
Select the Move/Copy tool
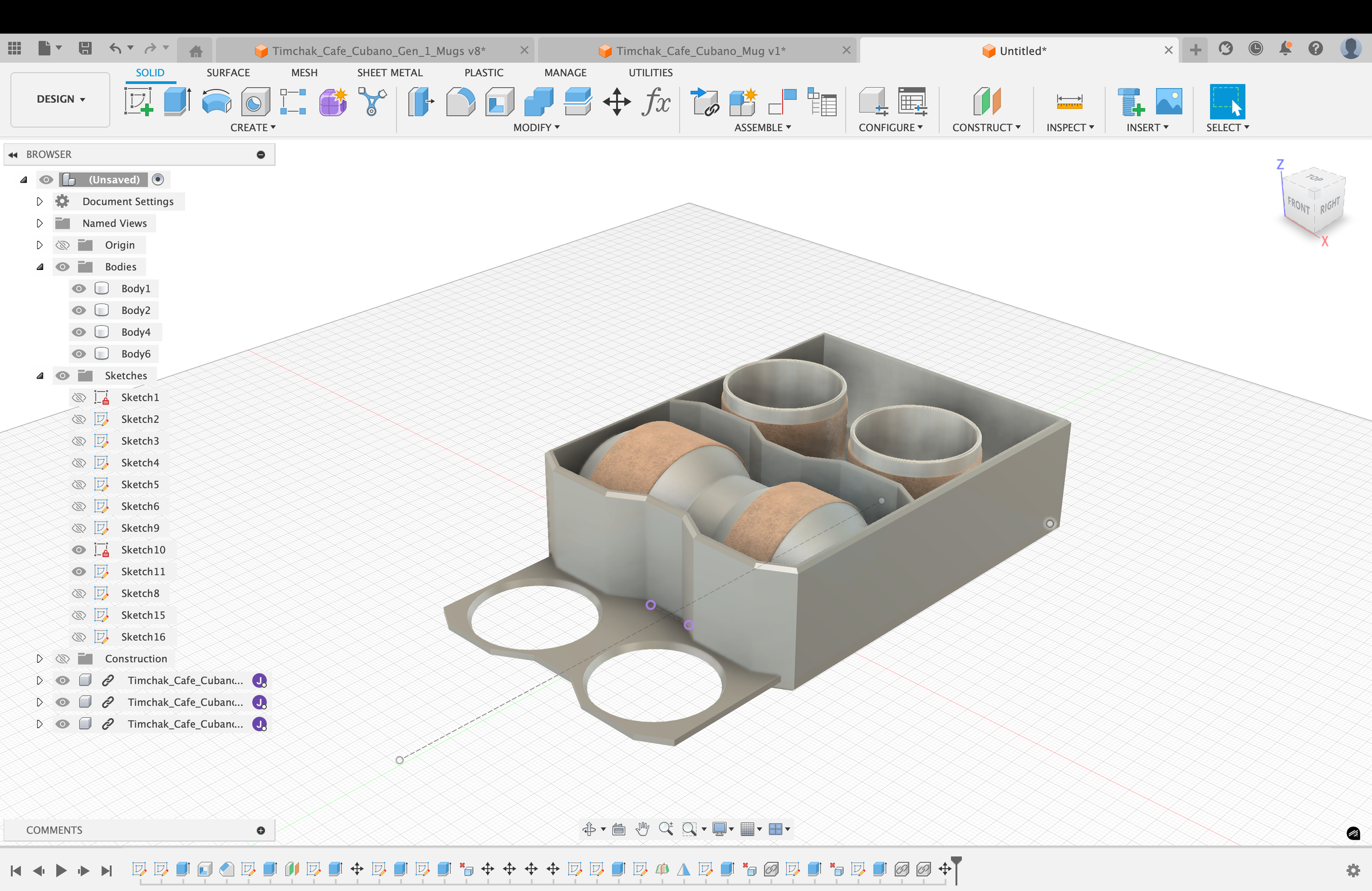[617, 101]
